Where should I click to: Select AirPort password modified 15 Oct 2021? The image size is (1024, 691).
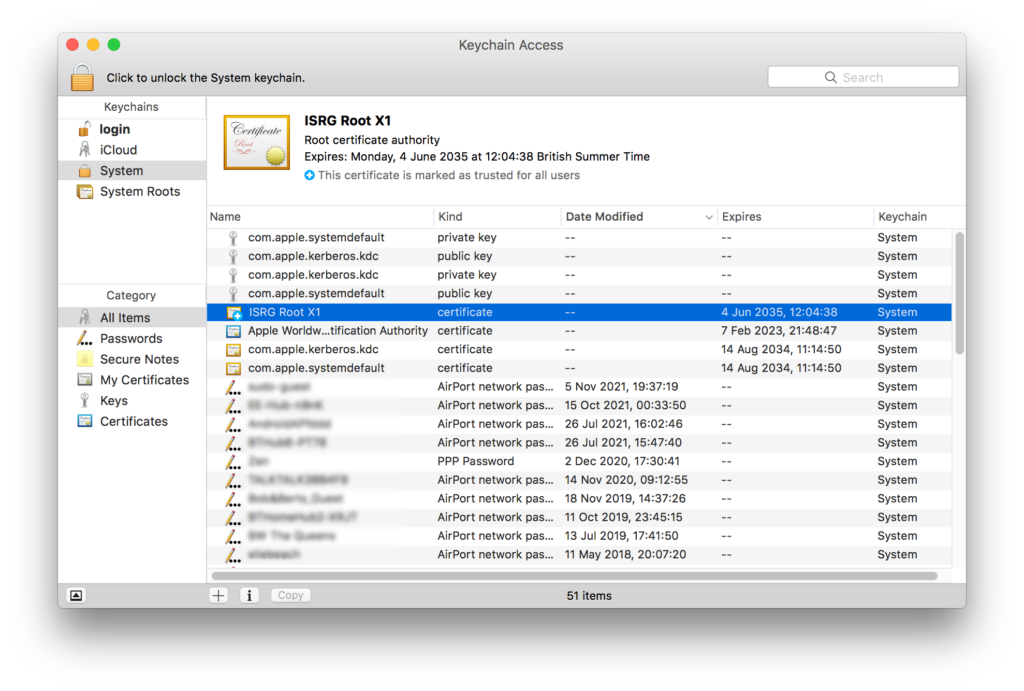[579, 405]
